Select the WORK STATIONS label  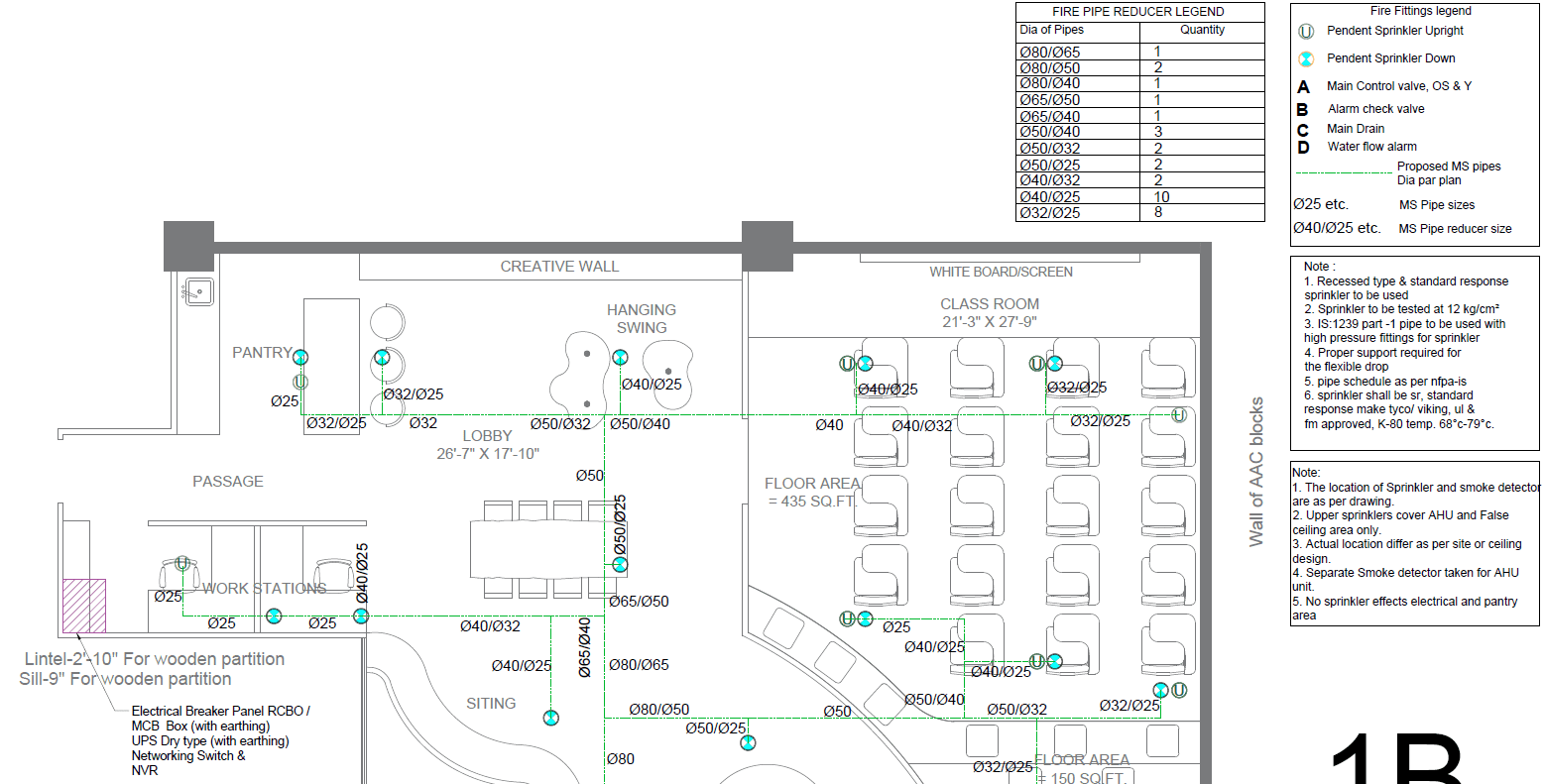[x=264, y=589]
